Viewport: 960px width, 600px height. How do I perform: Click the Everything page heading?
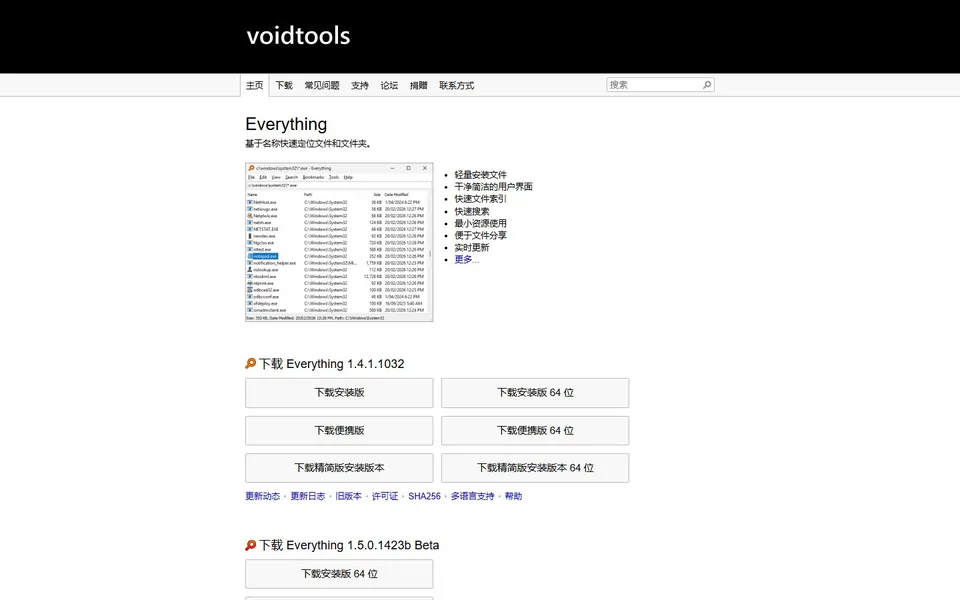click(x=286, y=124)
